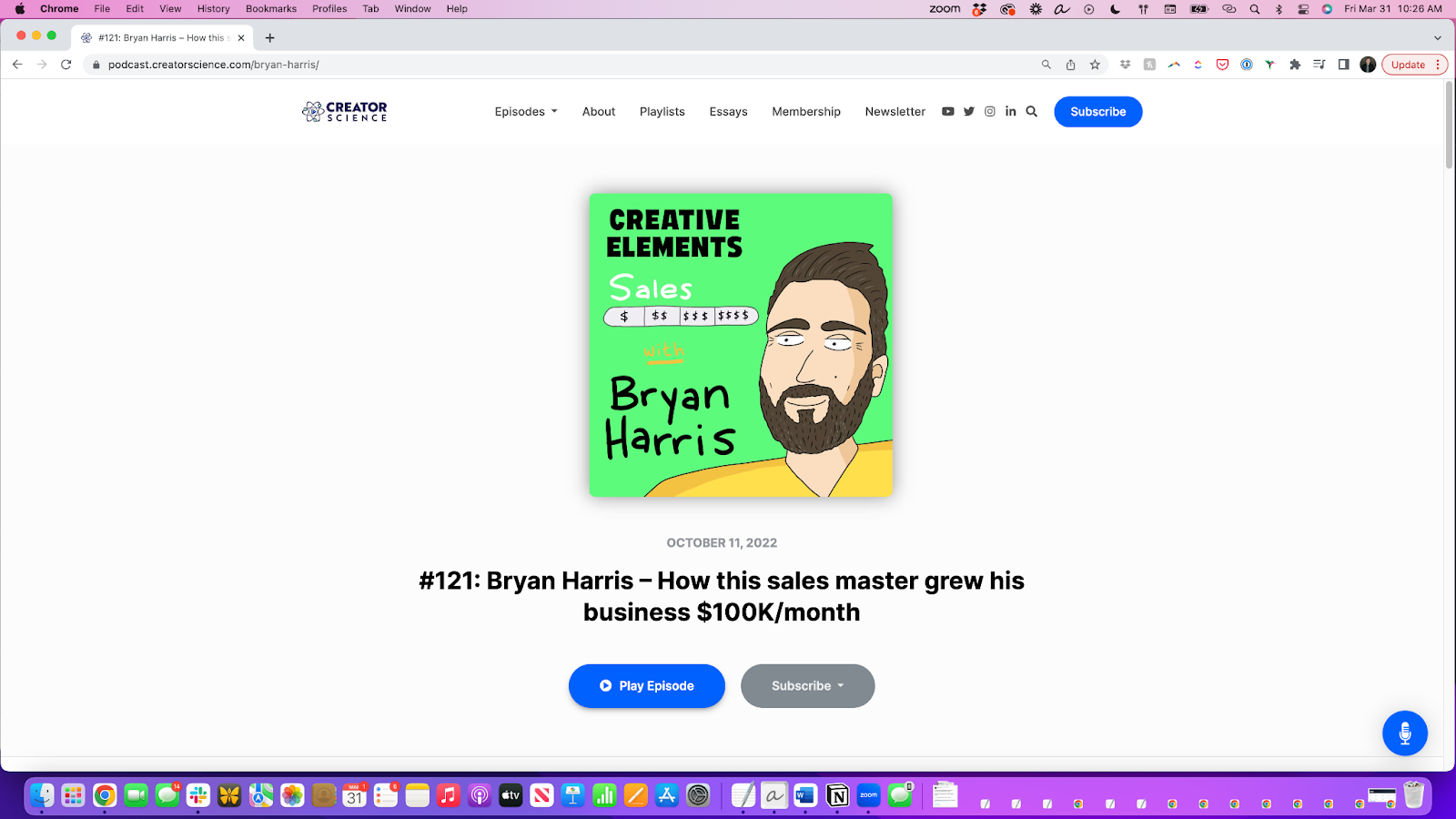Go back using Chrome's back arrow
This screenshot has height=819, width=1456.
coord(17,65)
